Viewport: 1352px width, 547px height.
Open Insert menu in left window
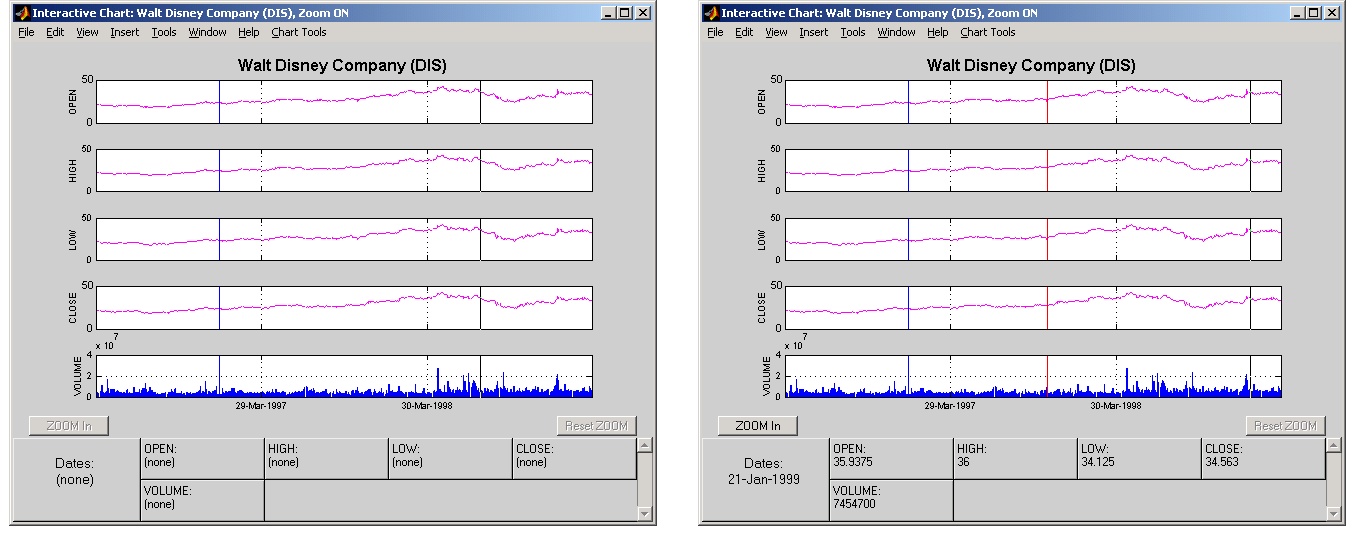click(x=125, y=32)
